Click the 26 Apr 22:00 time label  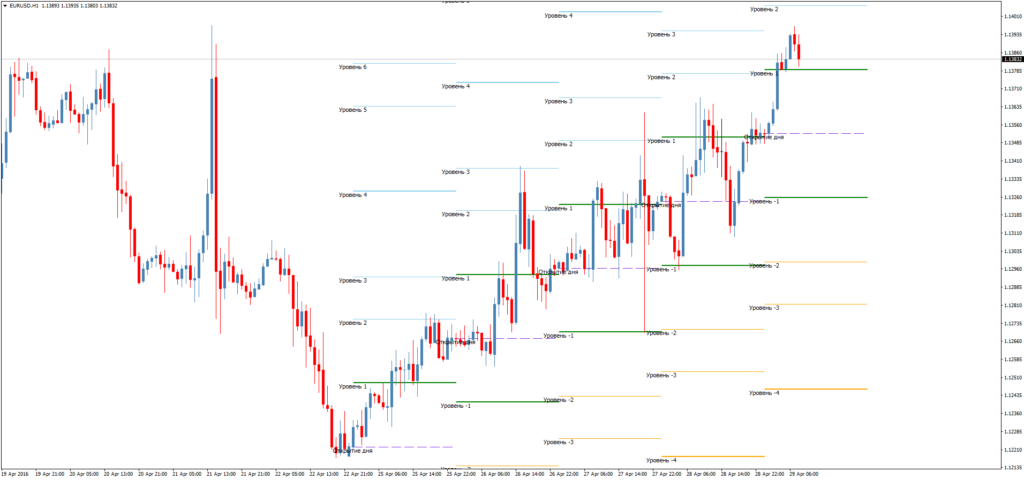click(x=562, y=474)
